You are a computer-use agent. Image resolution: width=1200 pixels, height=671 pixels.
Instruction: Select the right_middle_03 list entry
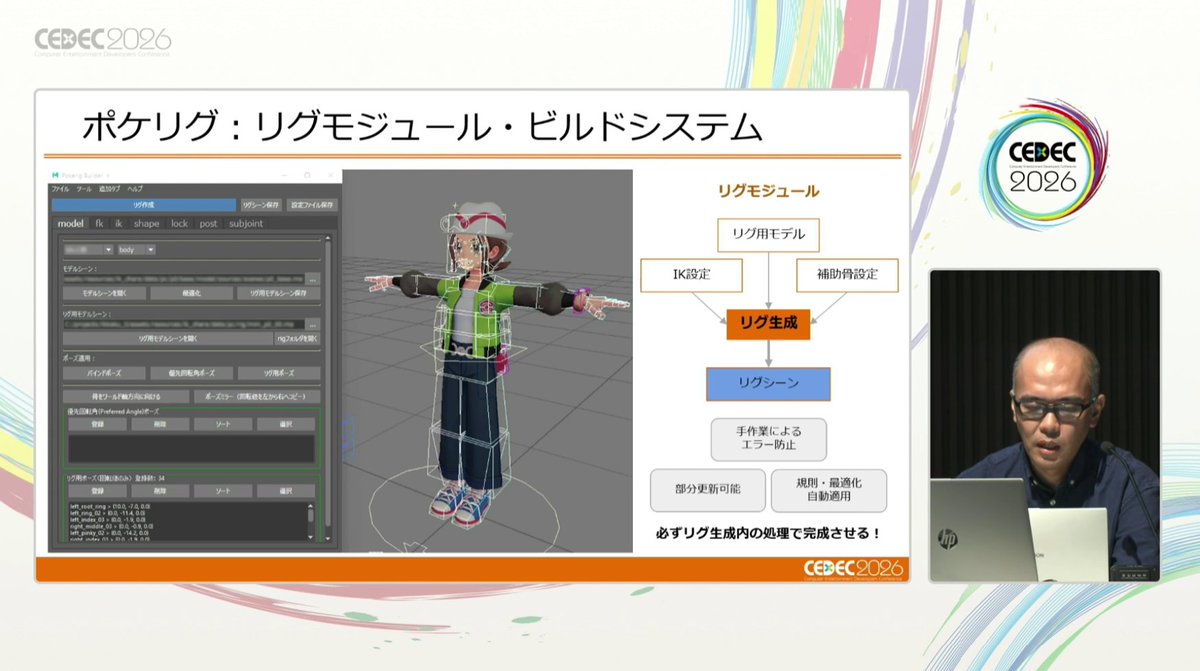[111, 527]
